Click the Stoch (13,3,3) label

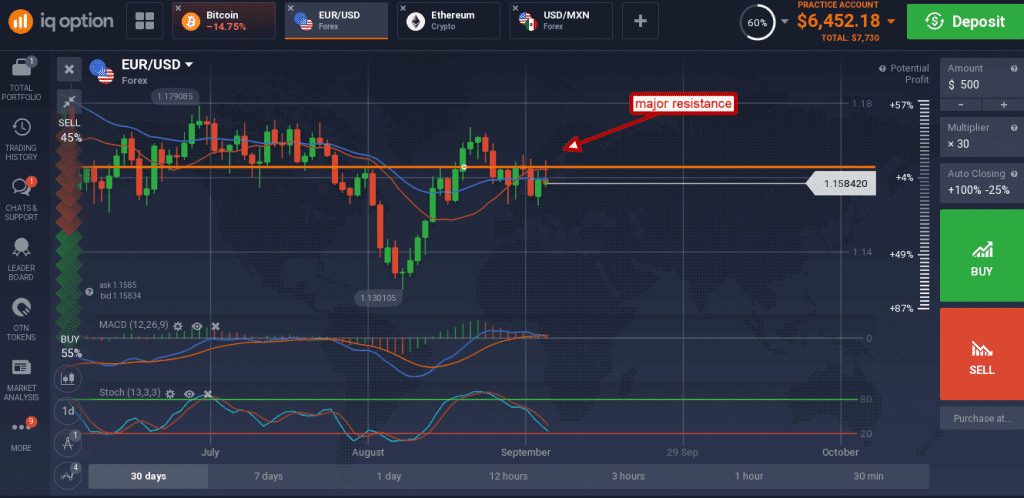tap(129, 394)
